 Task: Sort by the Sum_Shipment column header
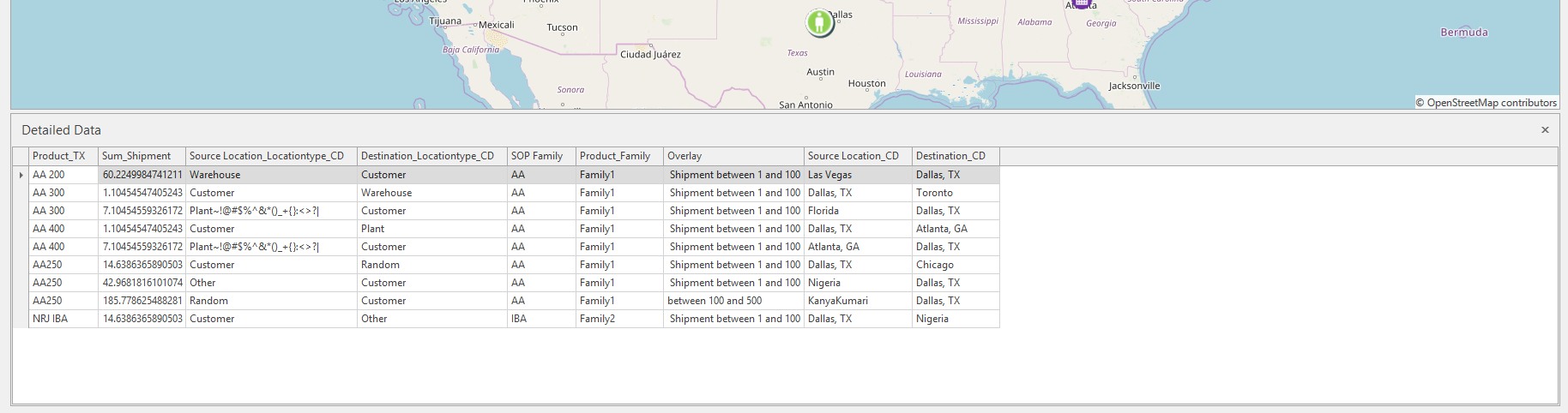pyautogui.click(x=142, y=156)
